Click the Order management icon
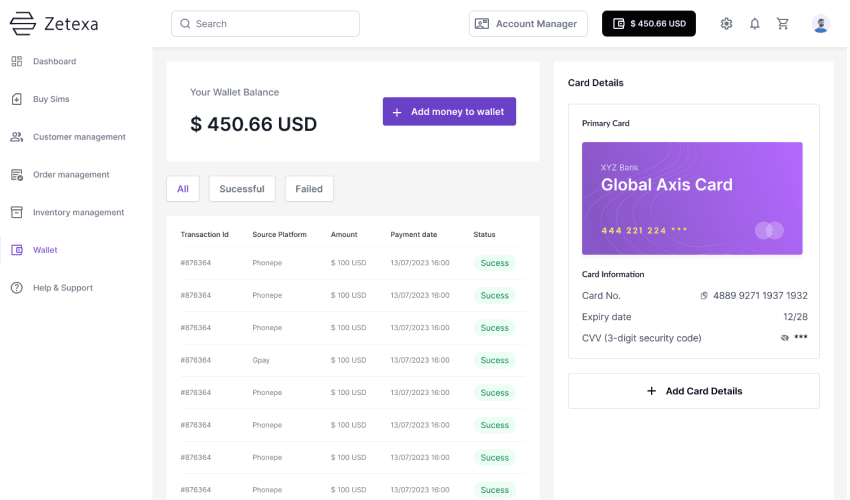 (x=17, y=175)
